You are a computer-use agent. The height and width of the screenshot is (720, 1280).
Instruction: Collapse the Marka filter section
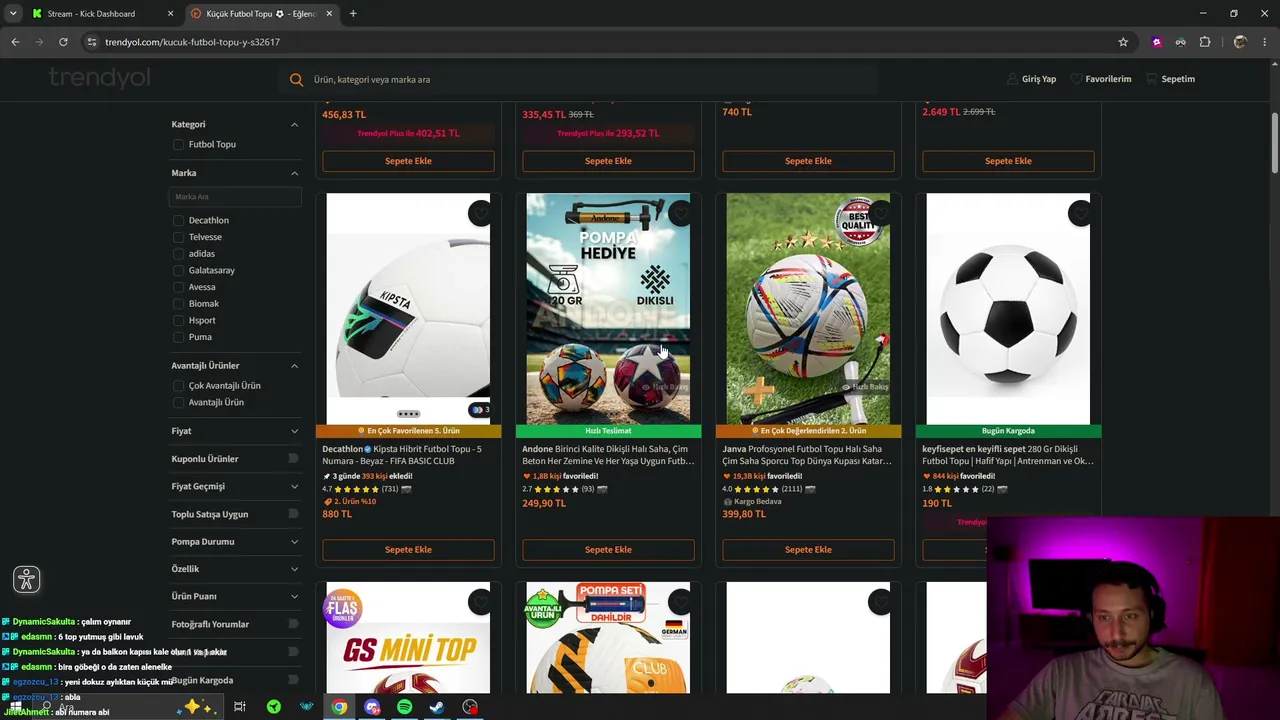pos(294,173)
